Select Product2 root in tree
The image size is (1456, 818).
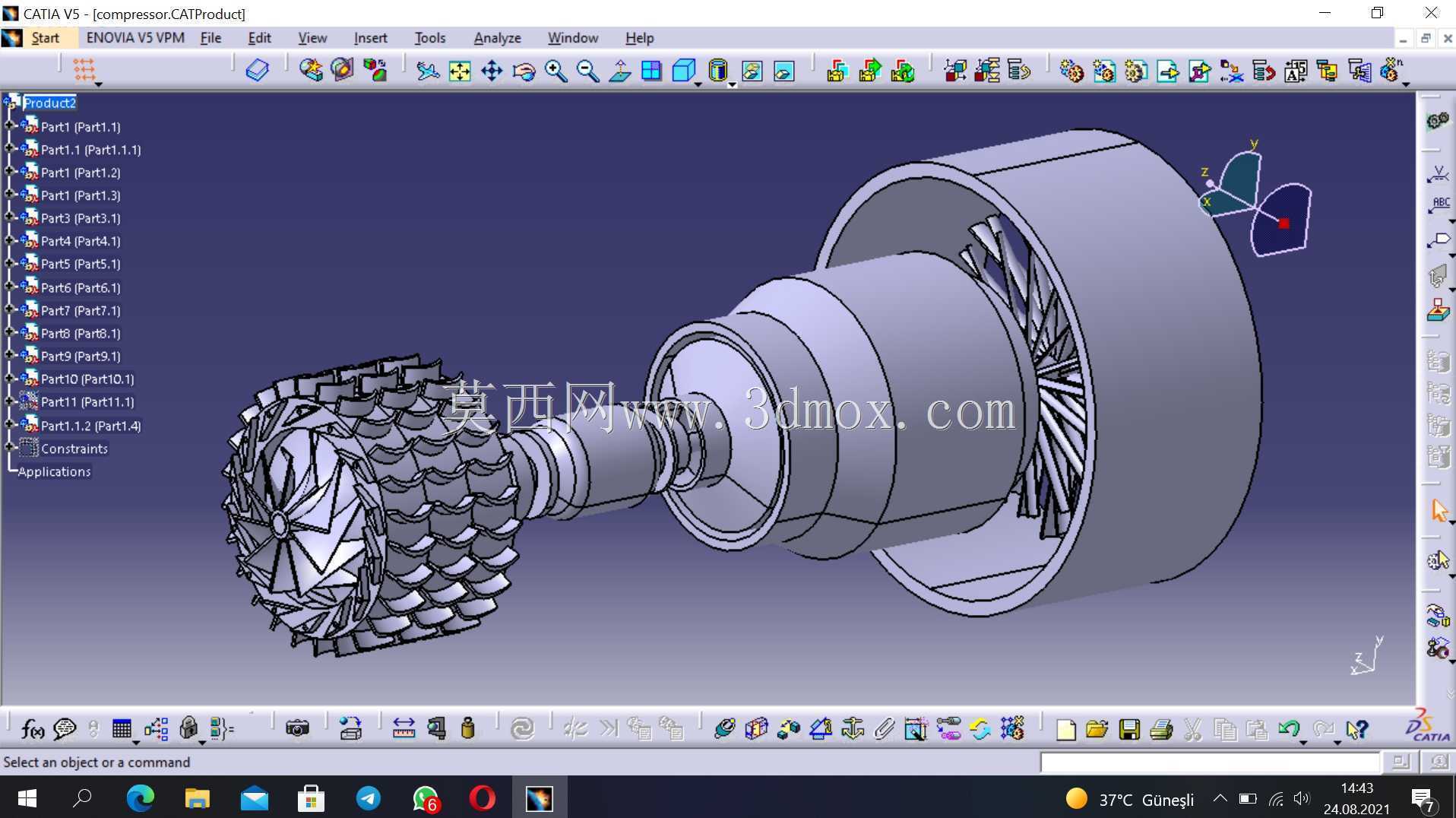pyautogui.click(x=49, y=103)
